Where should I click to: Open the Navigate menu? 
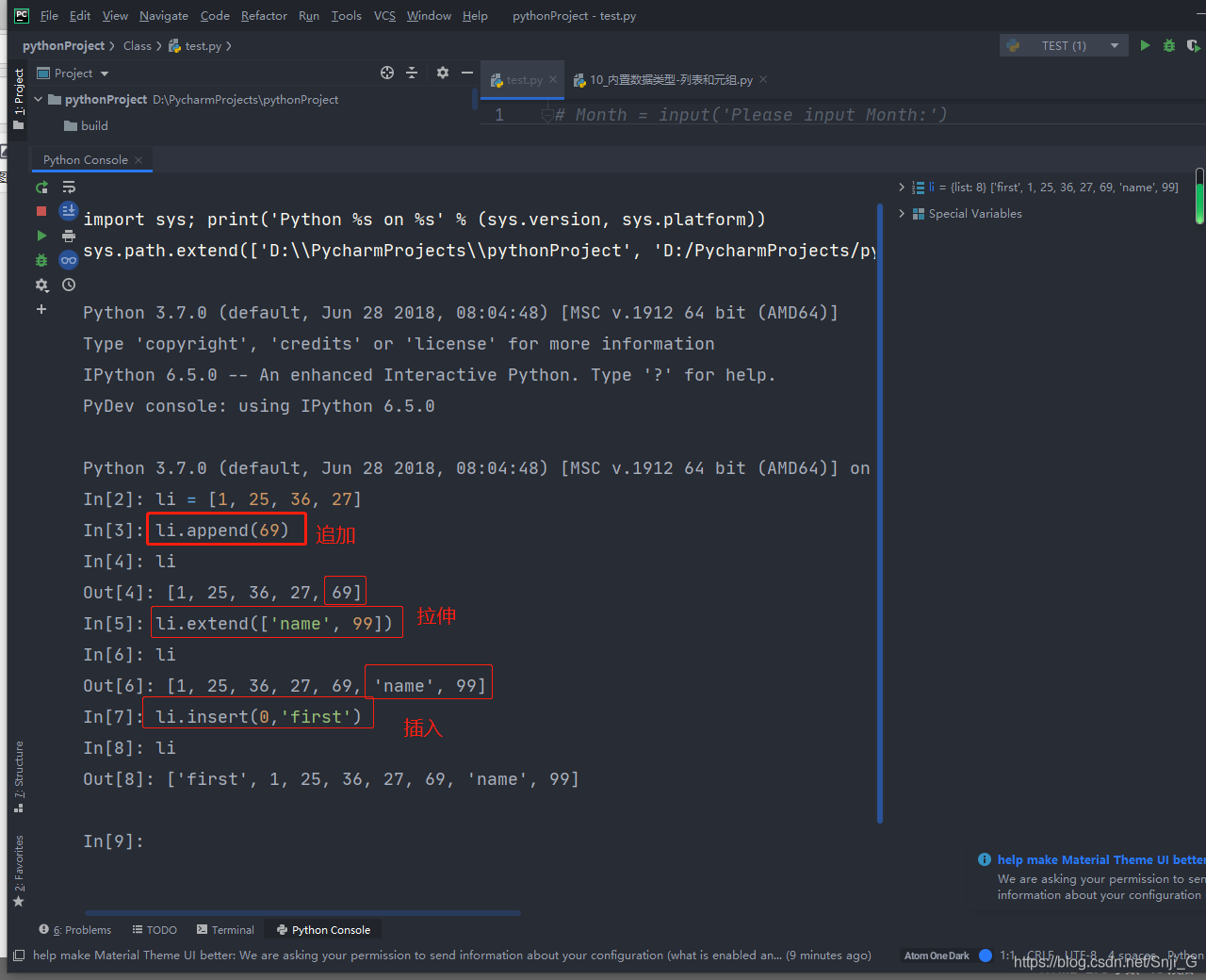(x=164, y=16)
